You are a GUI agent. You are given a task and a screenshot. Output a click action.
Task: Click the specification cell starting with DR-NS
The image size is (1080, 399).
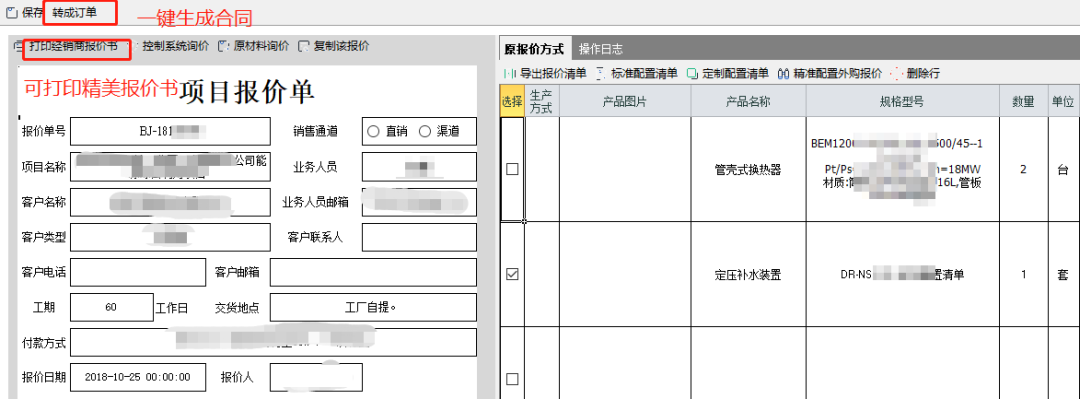[903, 274]
